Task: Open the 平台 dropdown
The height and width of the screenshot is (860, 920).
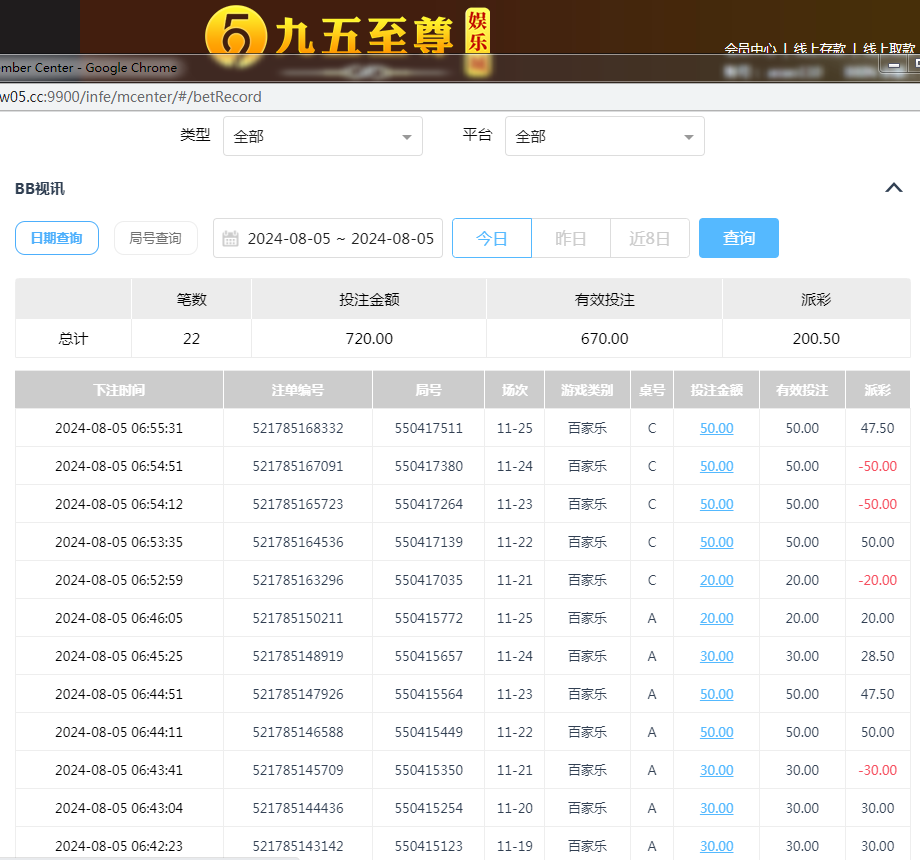Action: tap(604, 136)
